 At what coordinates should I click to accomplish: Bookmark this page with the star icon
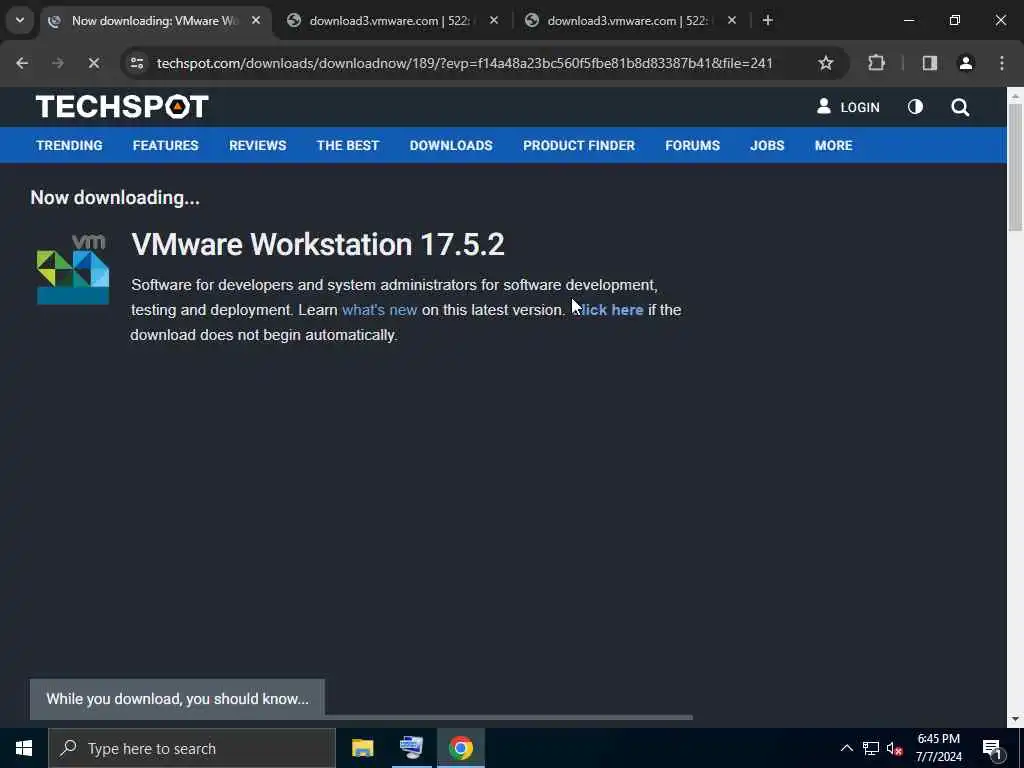click(x=826, y=63)
